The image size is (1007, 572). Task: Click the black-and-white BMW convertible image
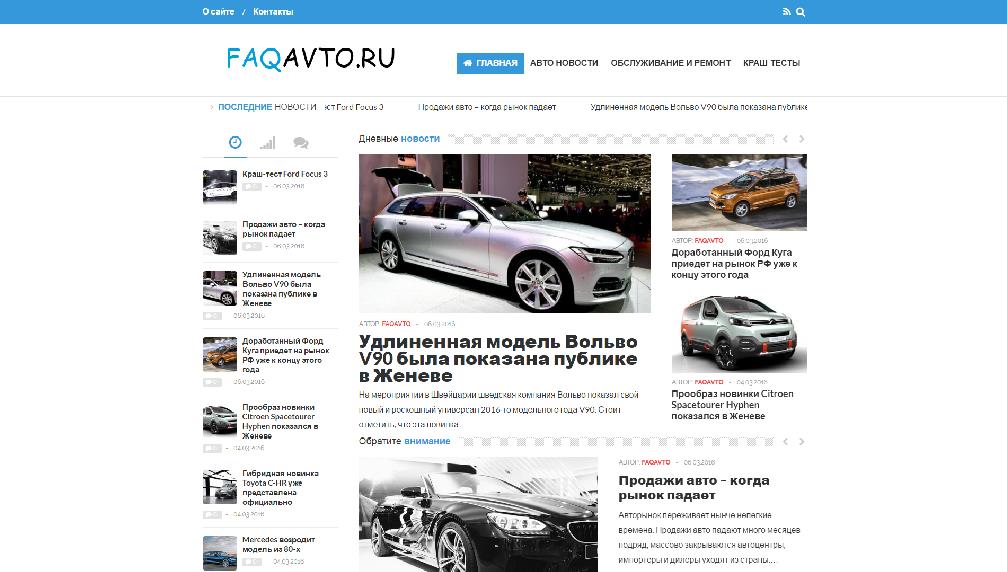coord(478,514)
